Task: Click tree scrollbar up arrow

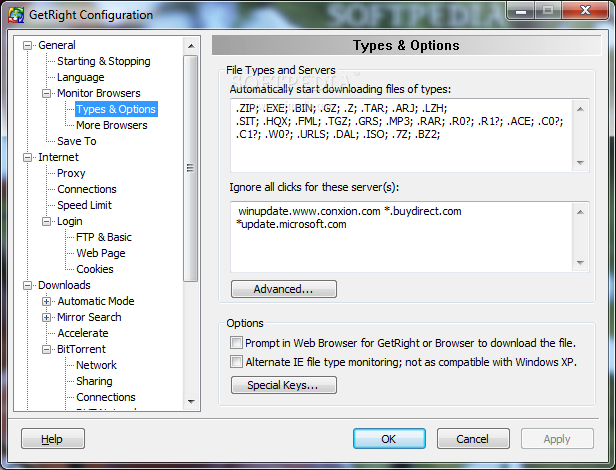Action: 191,46
